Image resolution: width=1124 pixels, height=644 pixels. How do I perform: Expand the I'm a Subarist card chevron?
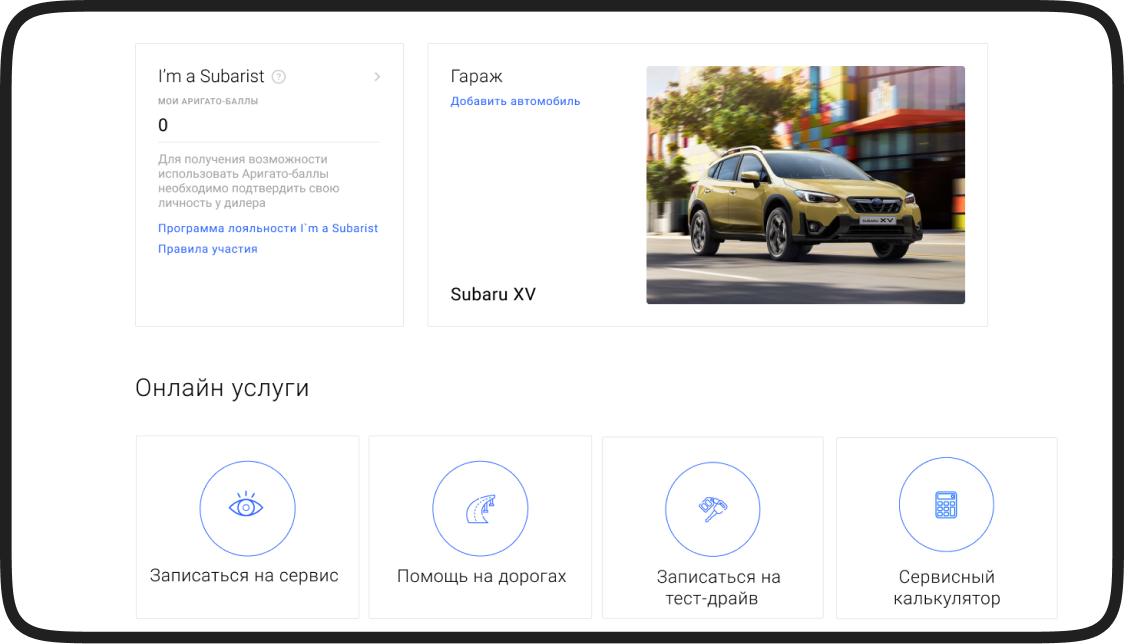point(377,77)
